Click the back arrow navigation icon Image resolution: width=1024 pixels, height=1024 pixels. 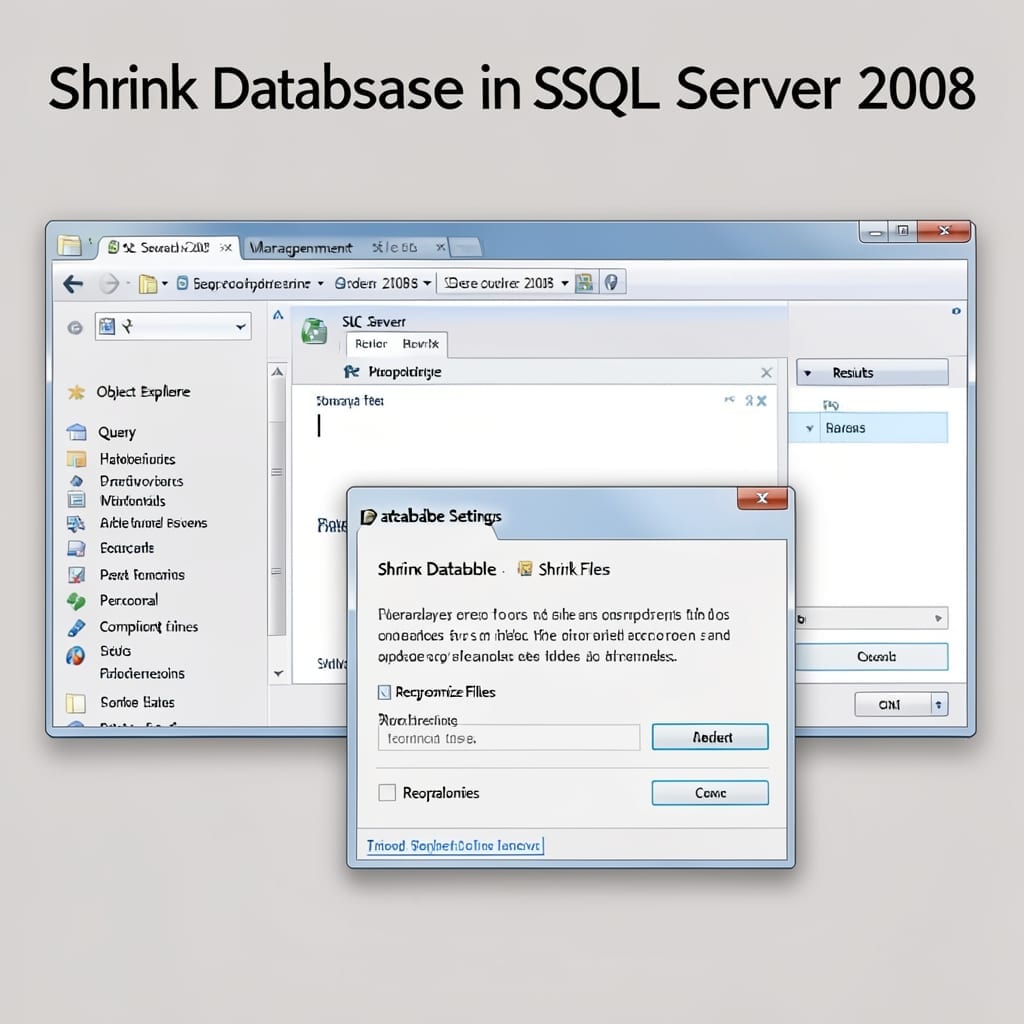[73, 283]
